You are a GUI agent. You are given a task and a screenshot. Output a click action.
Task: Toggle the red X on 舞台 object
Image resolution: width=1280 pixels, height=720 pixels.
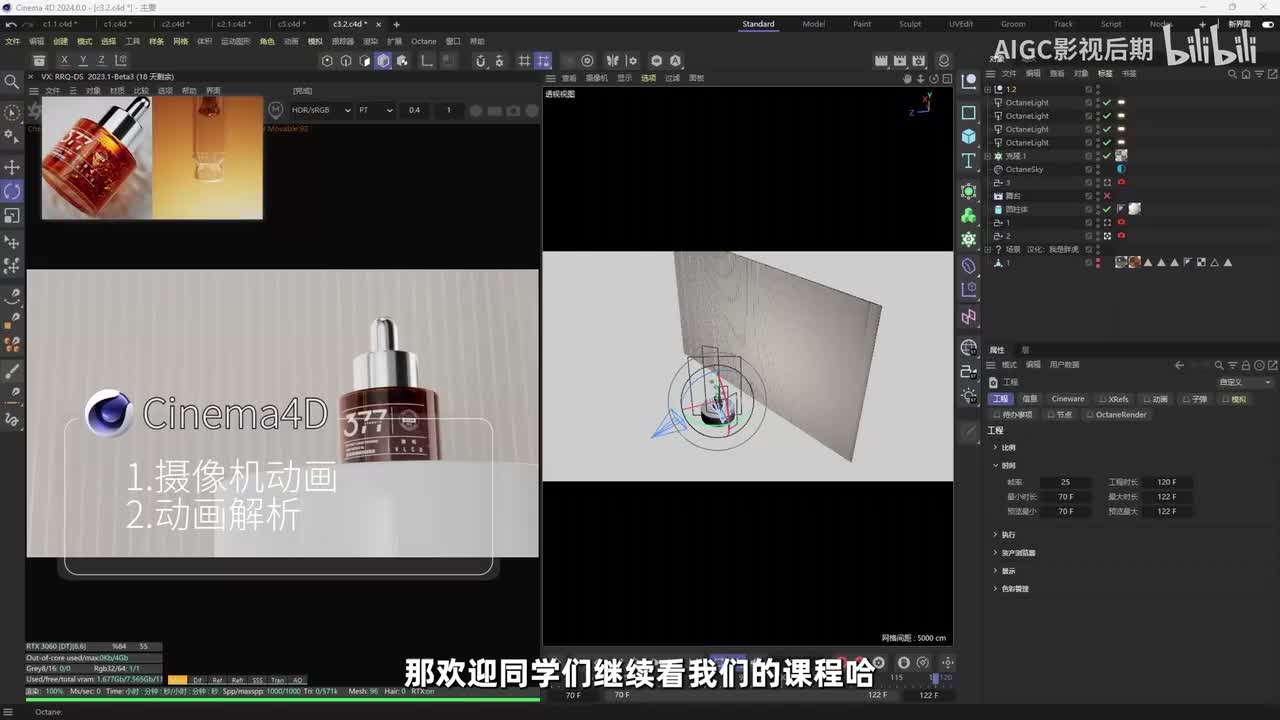pos(1107,196)
